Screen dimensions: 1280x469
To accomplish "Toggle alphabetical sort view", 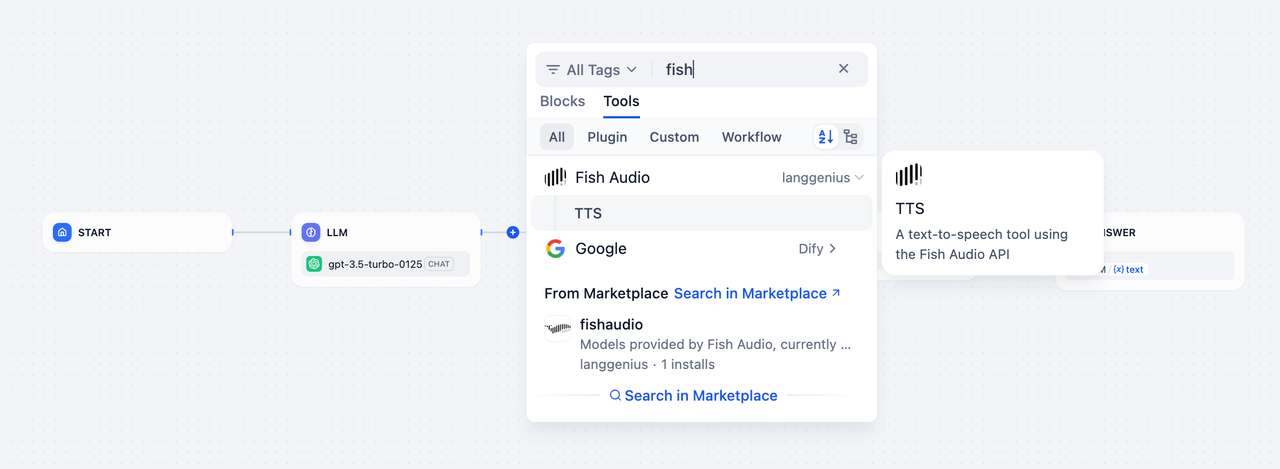I will pos(825,137).
